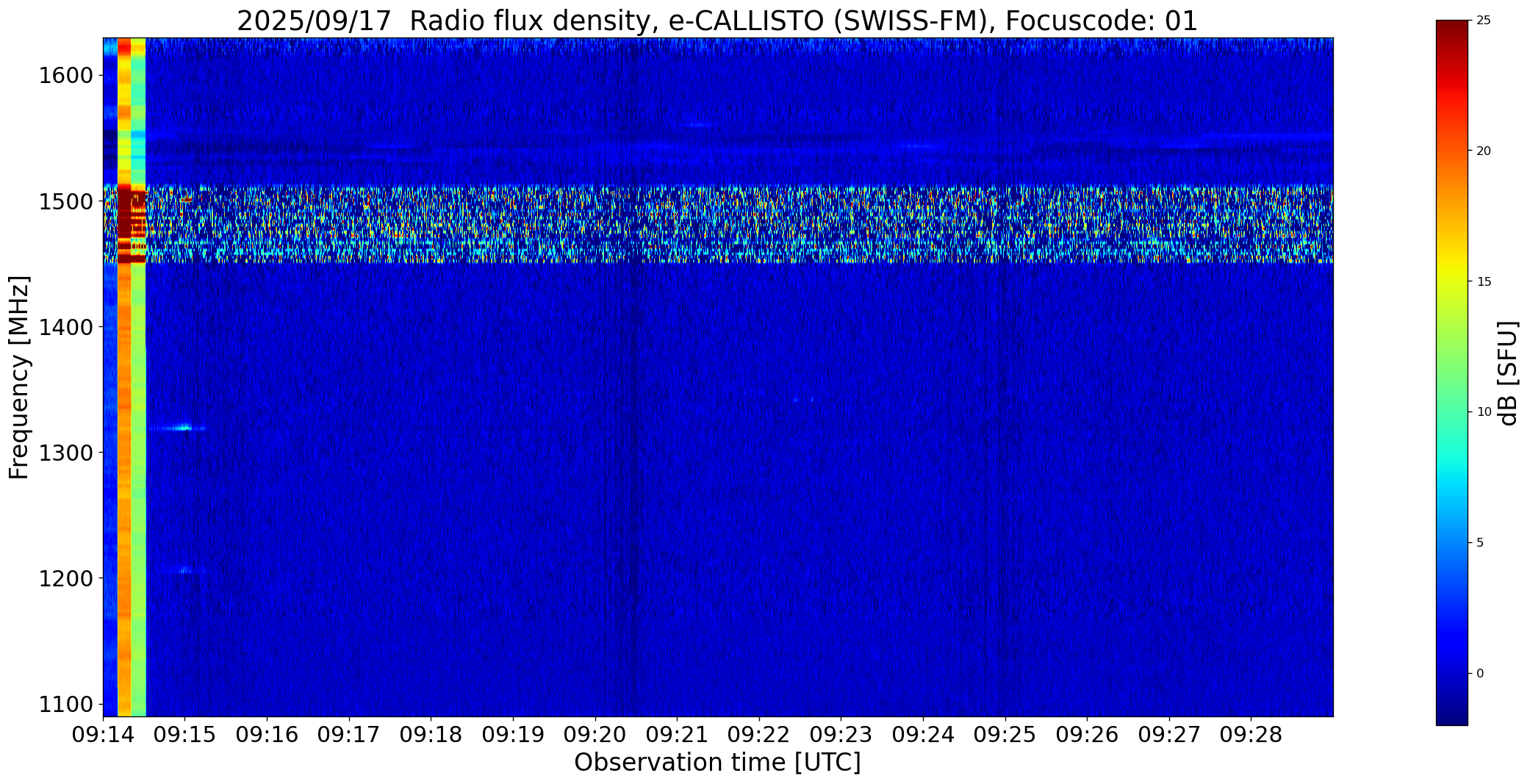This screenshot has height=784, width=1530.
Task: Click the colorbar tick label 25
Action: 1484,21
